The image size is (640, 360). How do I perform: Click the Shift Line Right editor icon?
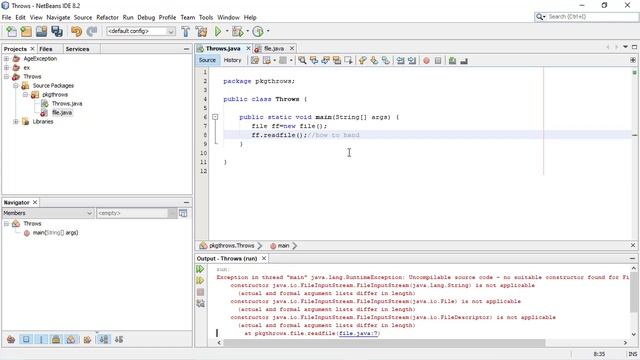tap(412, 60)
